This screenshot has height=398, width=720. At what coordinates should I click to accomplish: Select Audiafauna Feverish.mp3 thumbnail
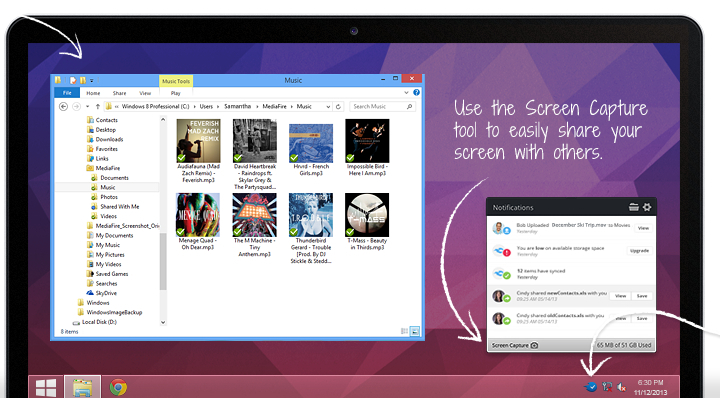coord(198,140)
